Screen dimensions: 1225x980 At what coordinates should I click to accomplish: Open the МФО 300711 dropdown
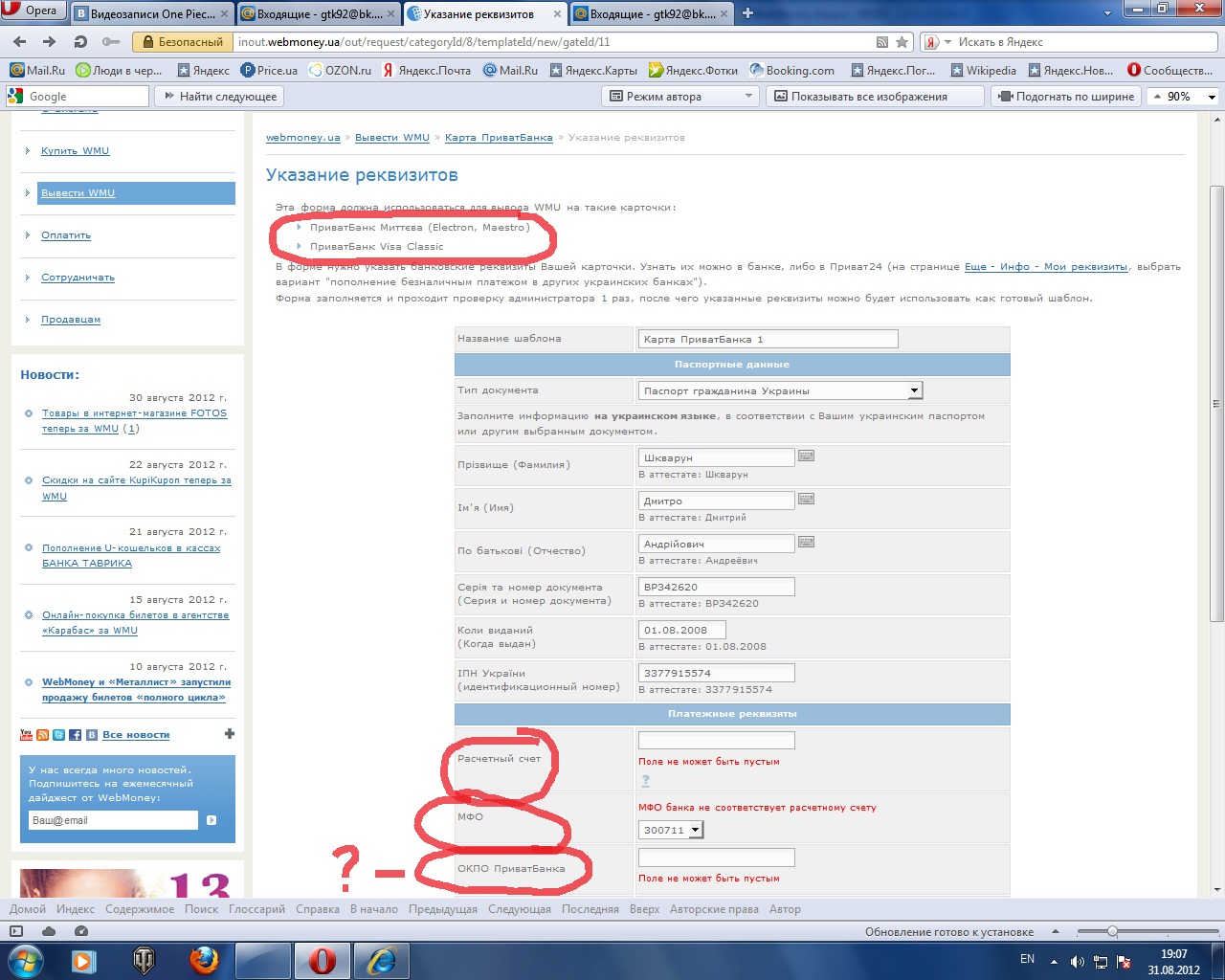coord(671,830)
